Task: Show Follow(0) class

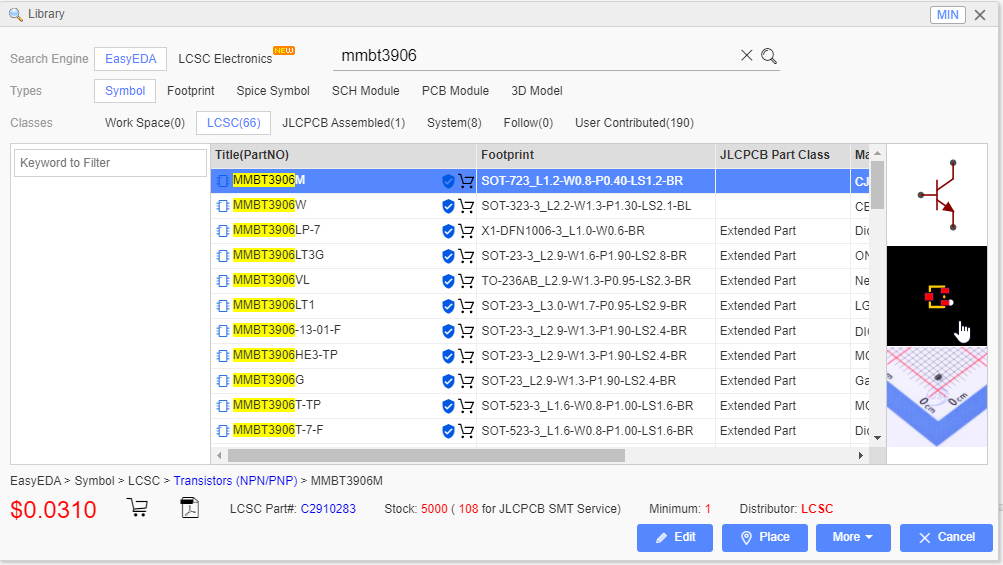Action: (528, 123)
